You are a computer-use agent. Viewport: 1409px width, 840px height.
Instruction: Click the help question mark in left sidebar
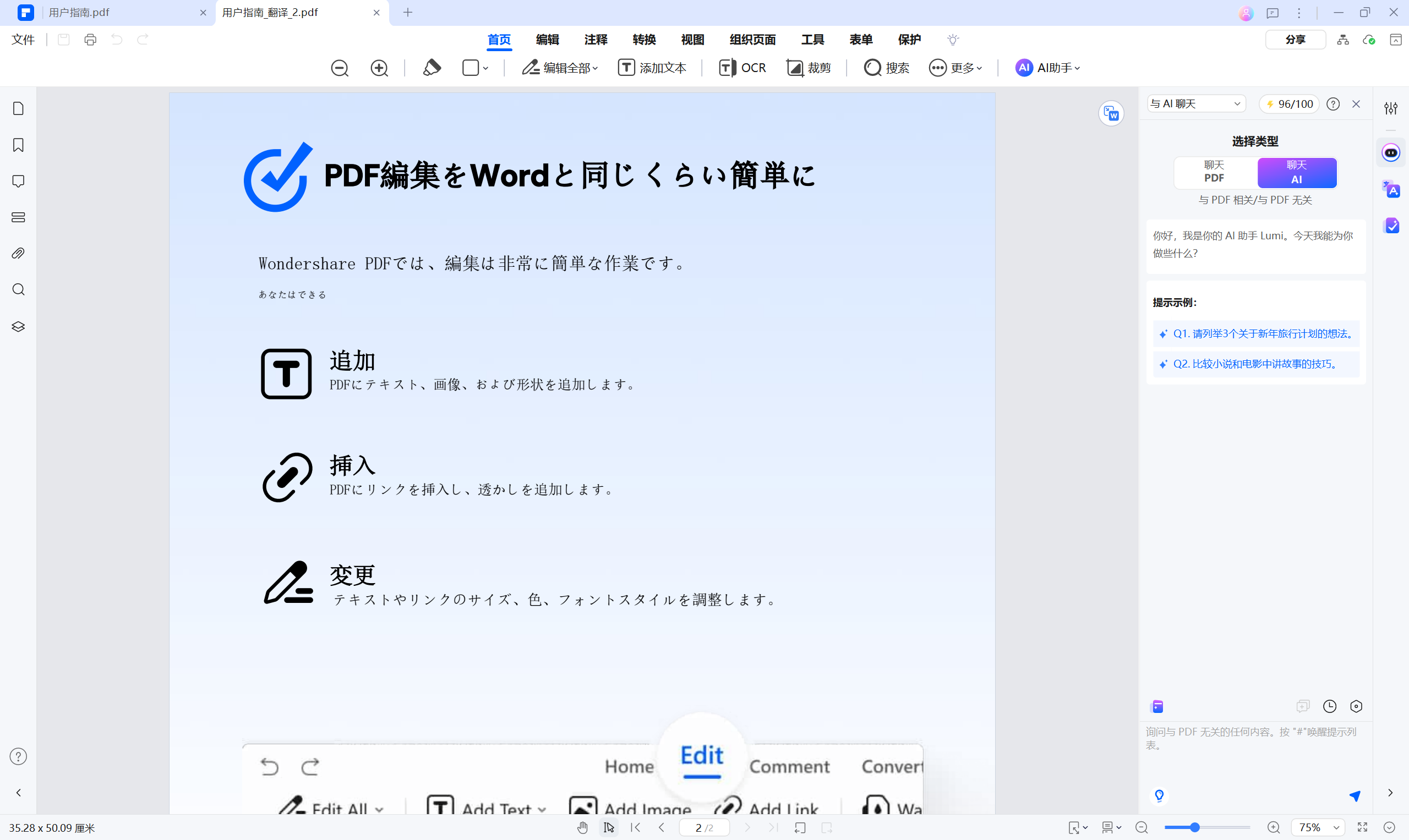click(18, 756)
